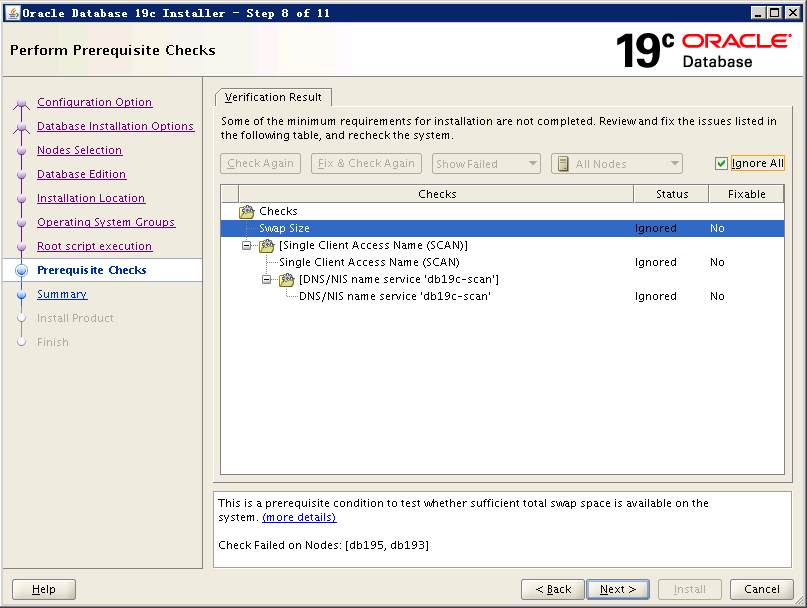This screenshot has height=608, width=807.
Task: Click the disabled Install Product step
Action: [75, 318]
